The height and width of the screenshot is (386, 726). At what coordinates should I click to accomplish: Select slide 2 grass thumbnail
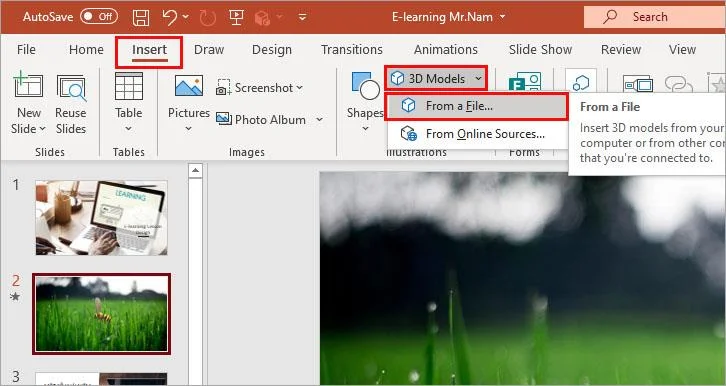[x=101, y=314]
